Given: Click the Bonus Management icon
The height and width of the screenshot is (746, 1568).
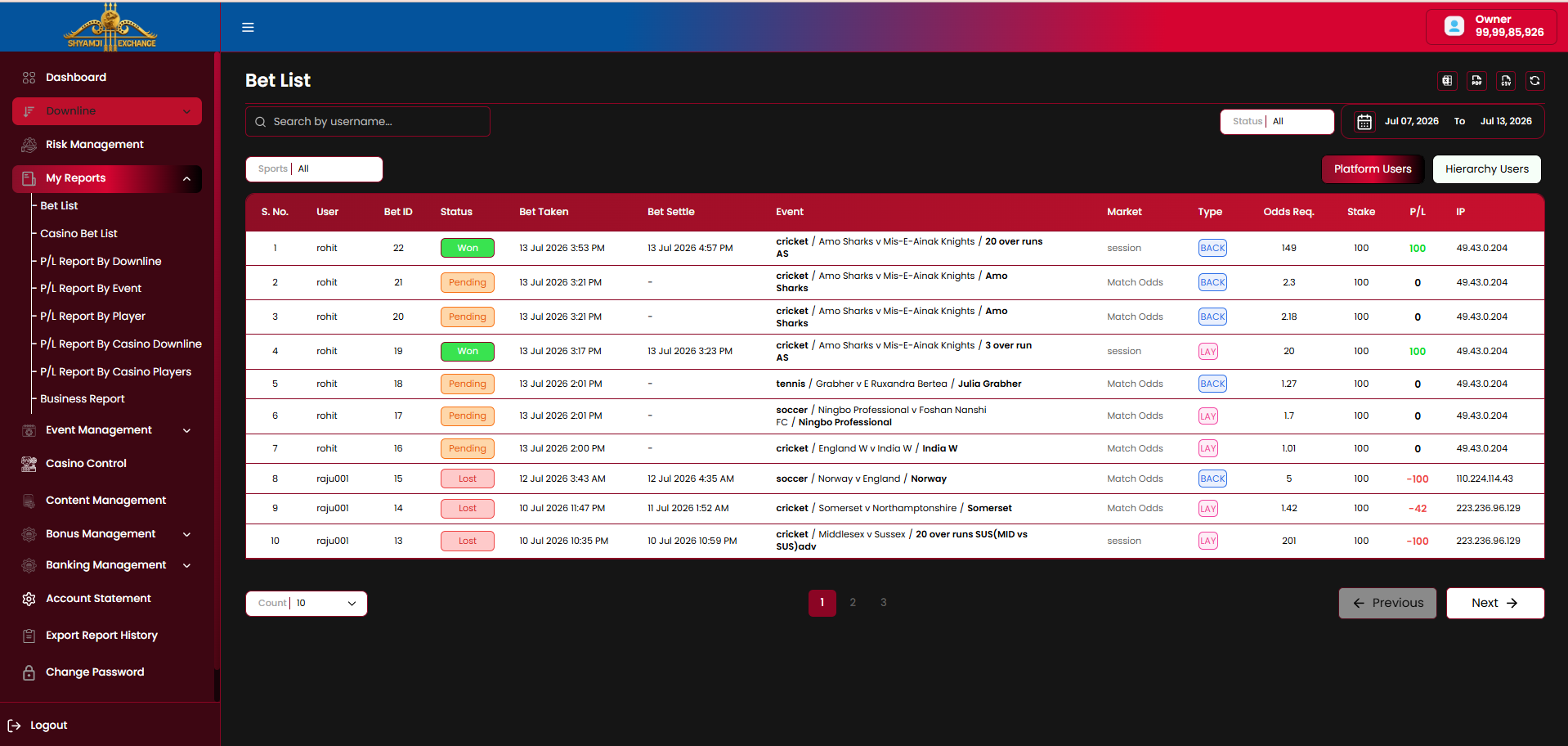Looking at the screenshot, I should pos(29,534).
